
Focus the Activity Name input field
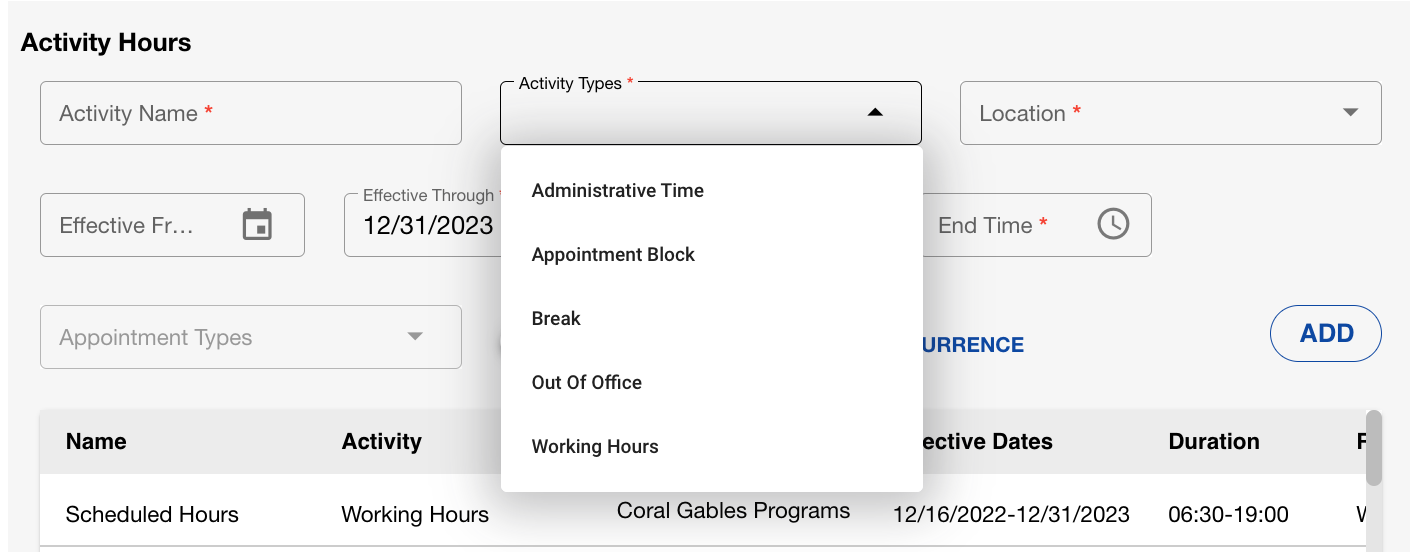[x=250, y=113]
